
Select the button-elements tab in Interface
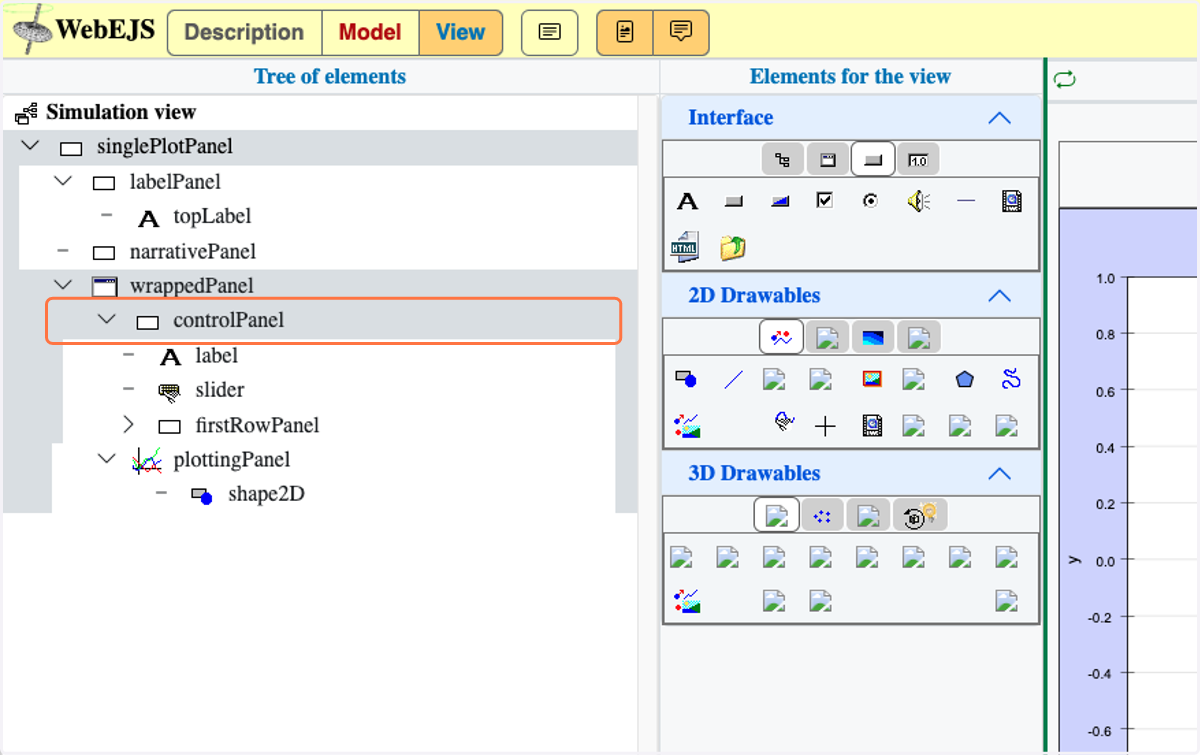pyautogui.click(x=873, y=160)
